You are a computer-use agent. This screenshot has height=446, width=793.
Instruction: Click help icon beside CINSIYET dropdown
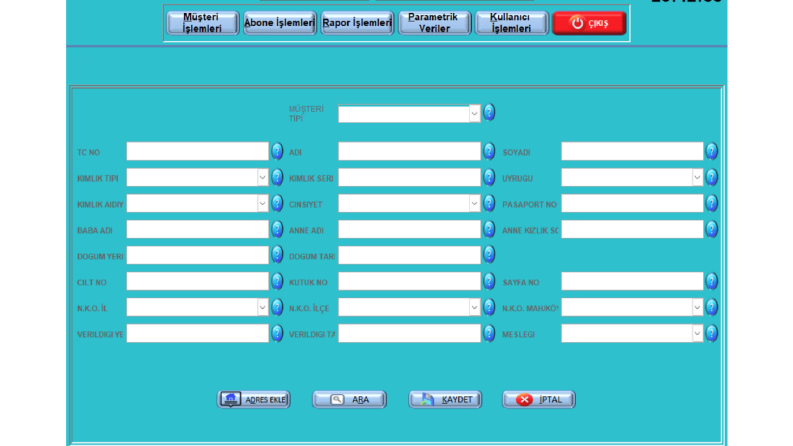click(489, 203)
